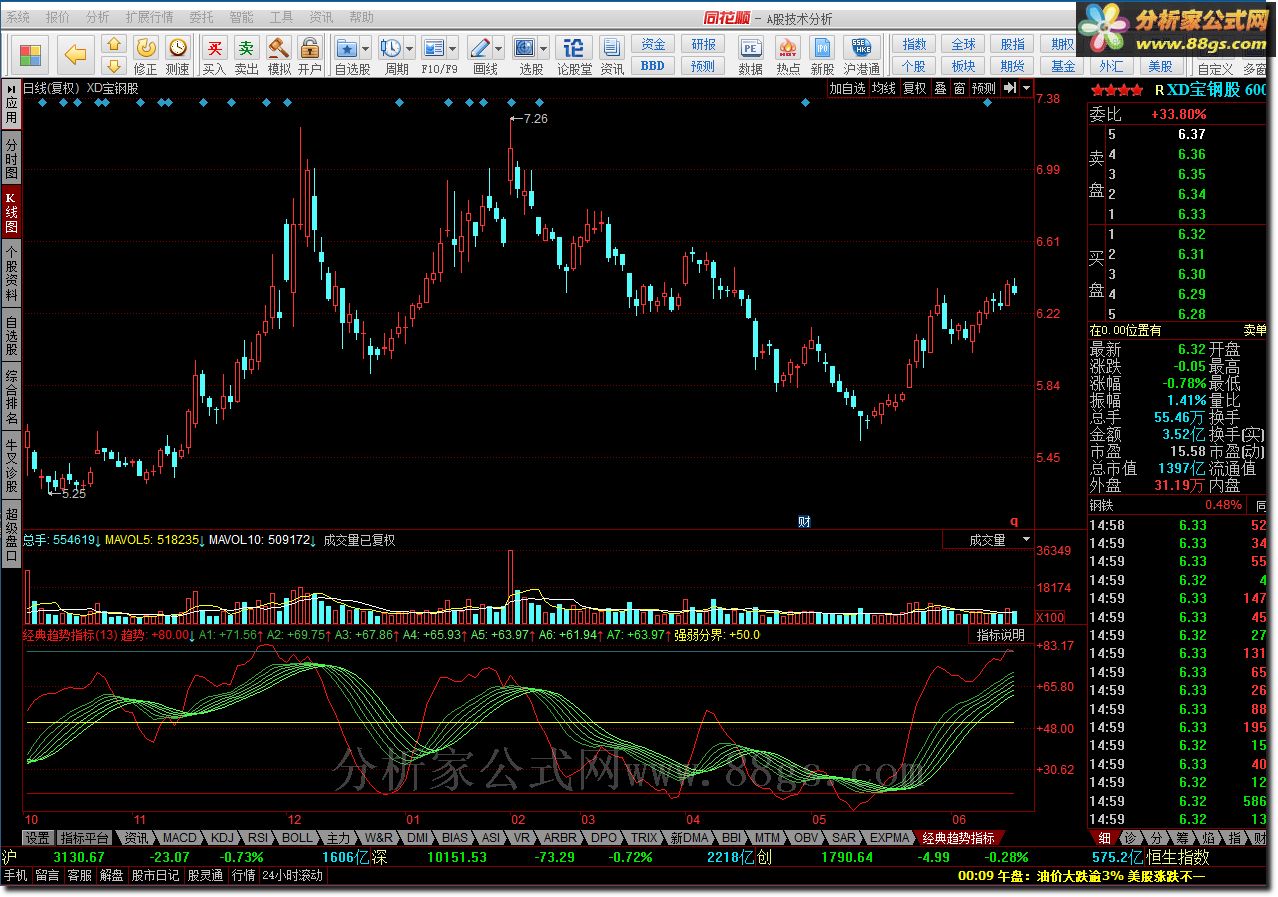Toggle 预测 forecast on chart

(x=984, y=88)
